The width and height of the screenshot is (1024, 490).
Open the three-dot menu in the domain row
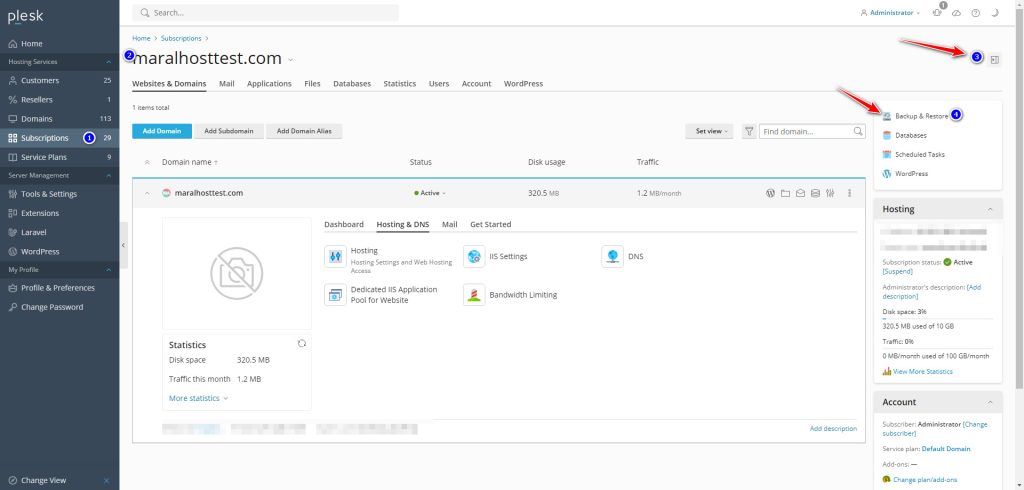(849, 193)
